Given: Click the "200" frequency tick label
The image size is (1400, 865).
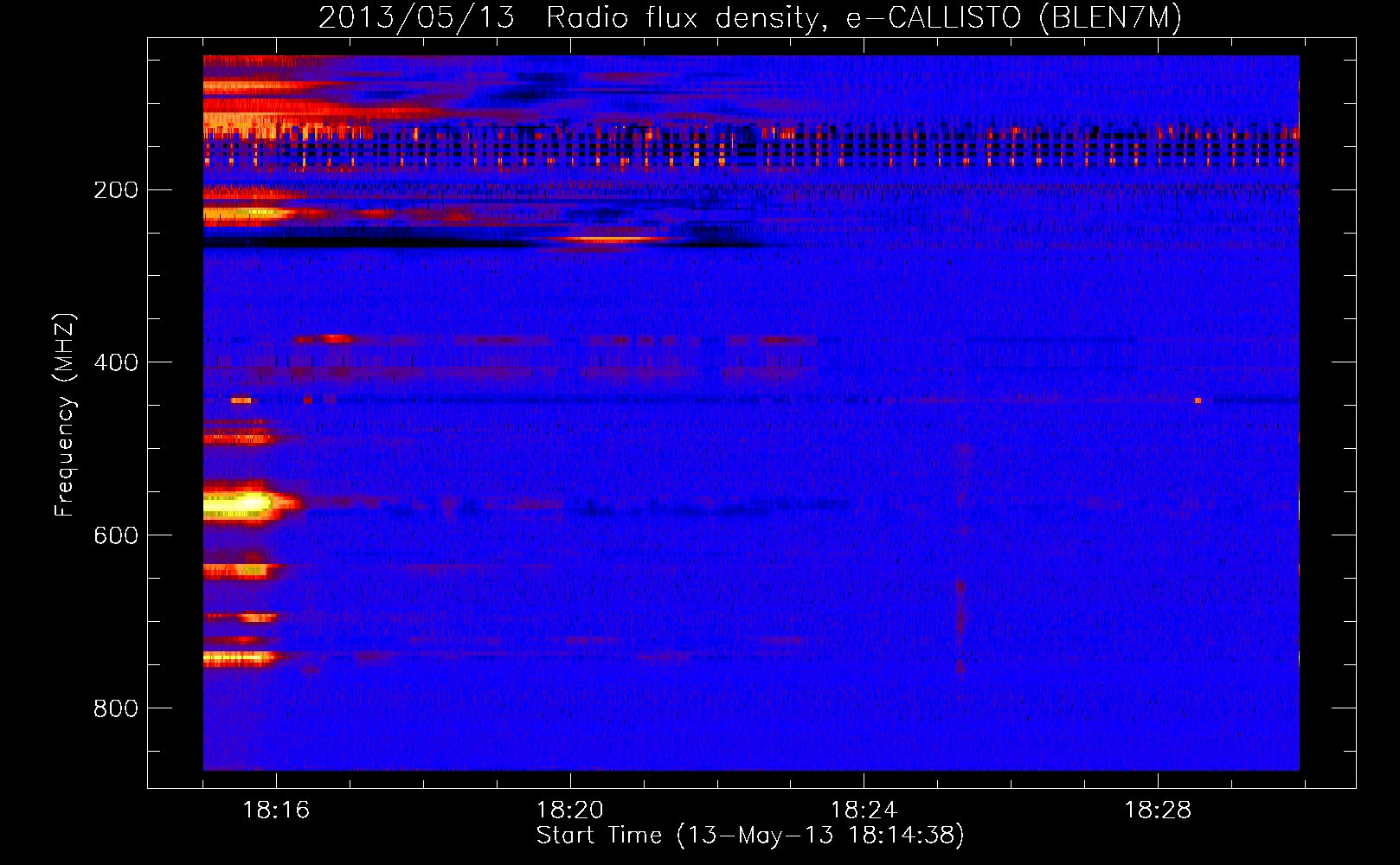Looking at the screenshot, I should (x=115, y=190).
